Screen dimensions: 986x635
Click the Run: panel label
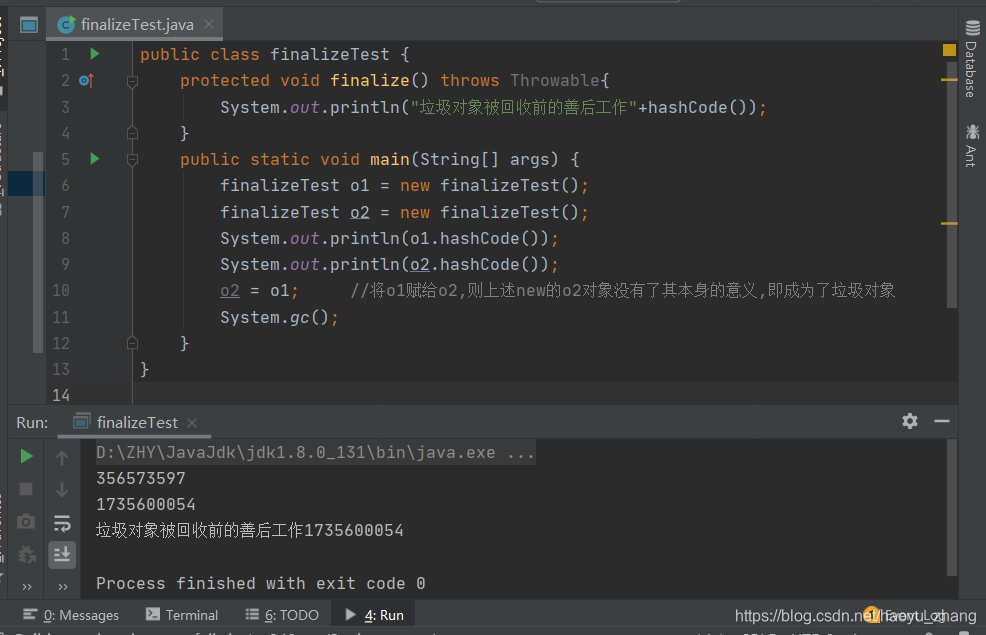tap(32, 422)
